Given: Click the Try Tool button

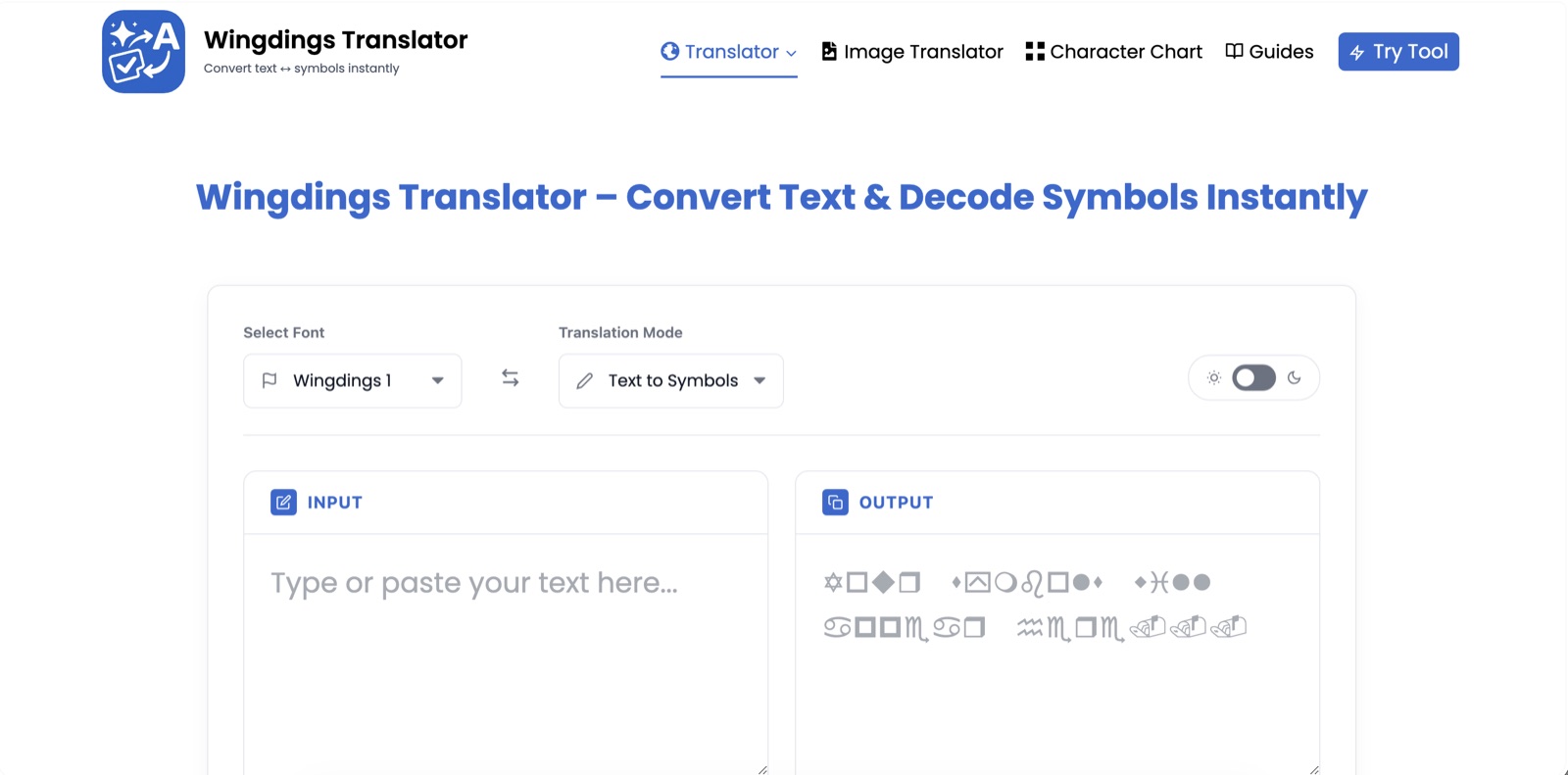Looking at the screenshot, I should pyautogui.click(x=1398, y=52).
